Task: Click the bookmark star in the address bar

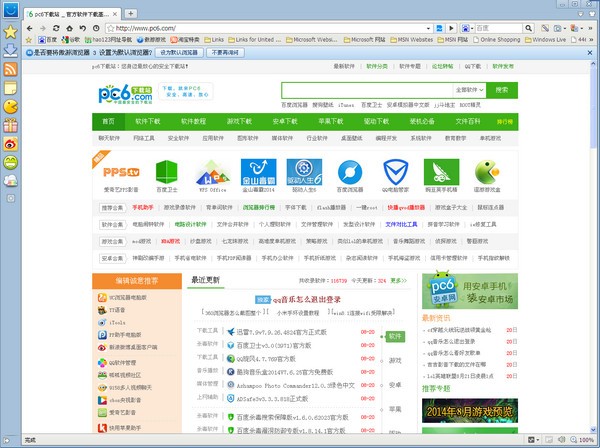Action: 111,28
